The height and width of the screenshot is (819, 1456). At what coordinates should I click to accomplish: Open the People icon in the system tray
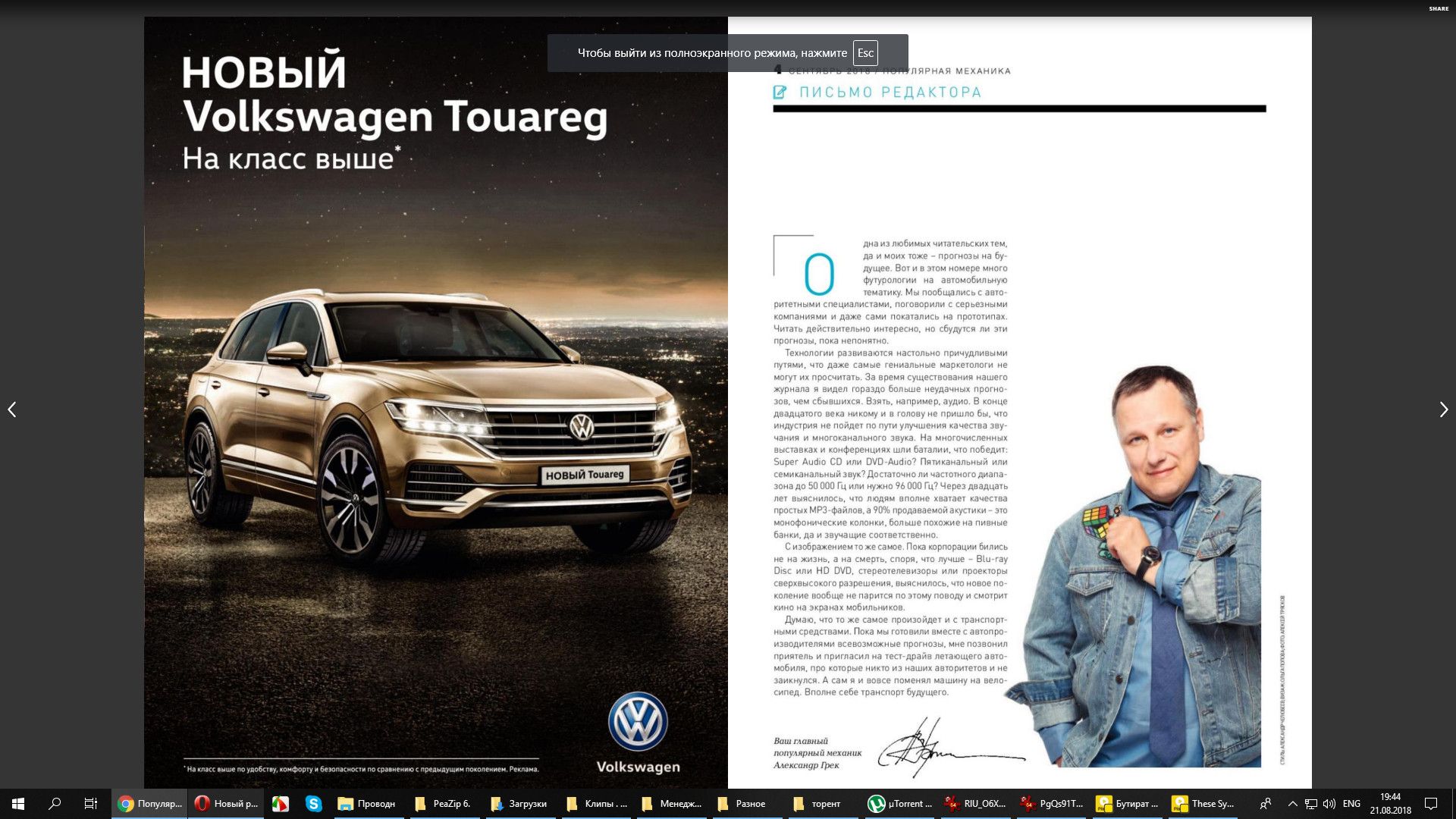click(x=1265, y=804)
